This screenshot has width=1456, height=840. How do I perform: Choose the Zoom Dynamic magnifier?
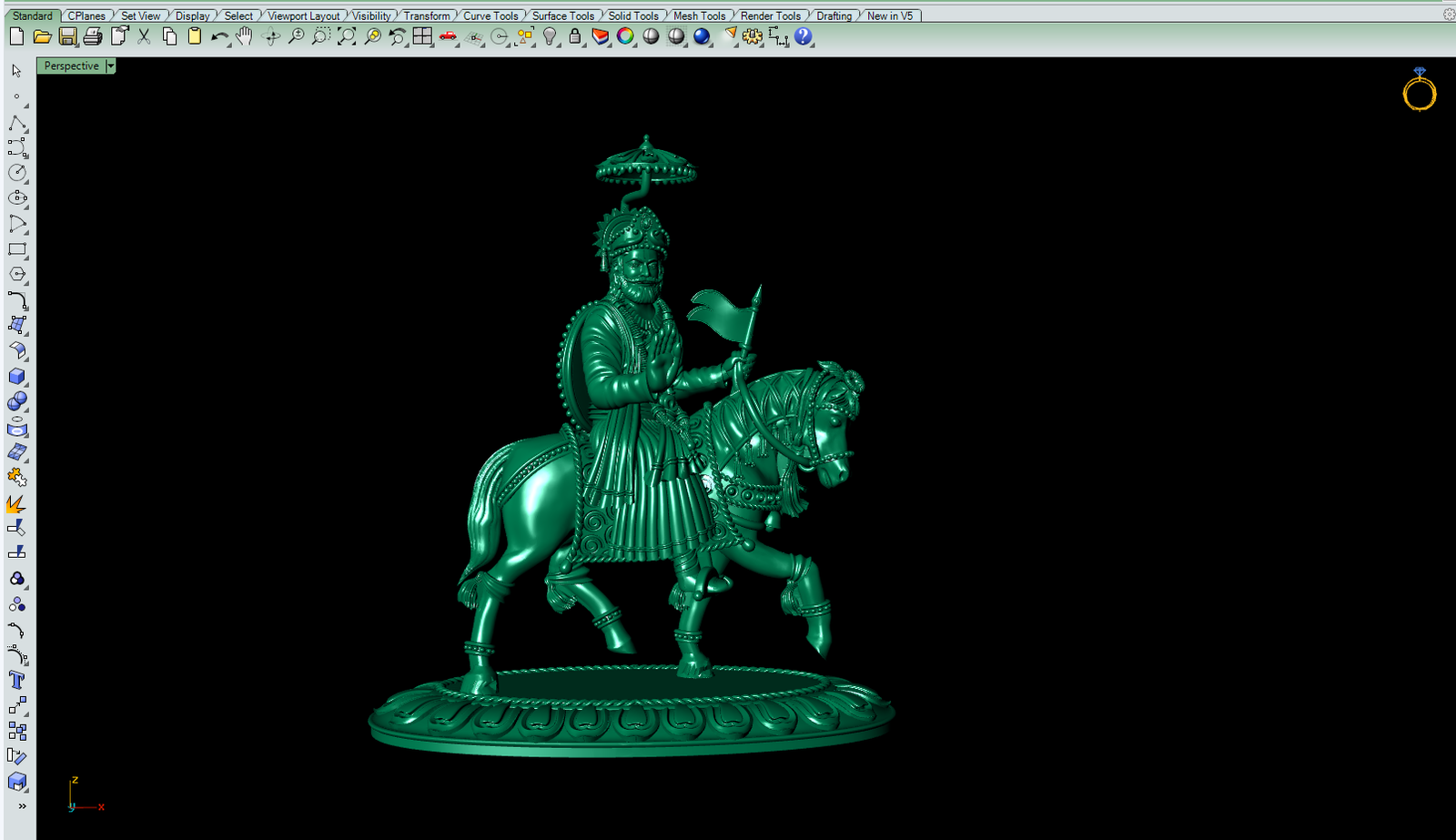(x=296, y=36)
